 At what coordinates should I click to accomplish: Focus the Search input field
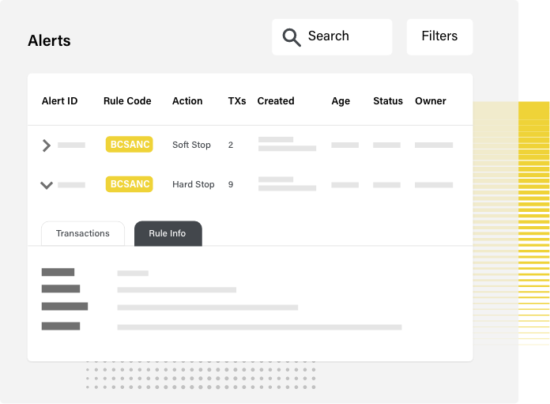(x=332, y=37)
